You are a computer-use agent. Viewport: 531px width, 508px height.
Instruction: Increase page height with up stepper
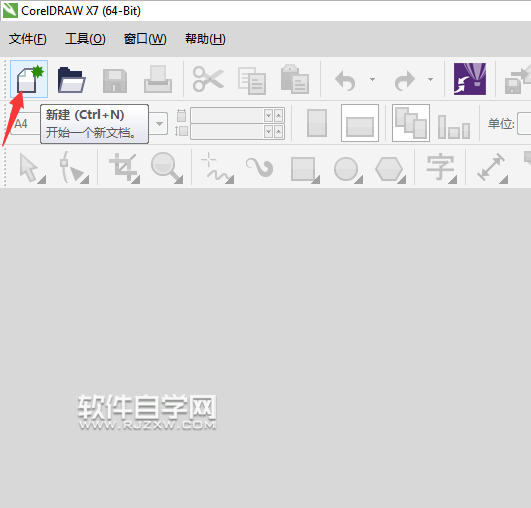pos(278,131)
